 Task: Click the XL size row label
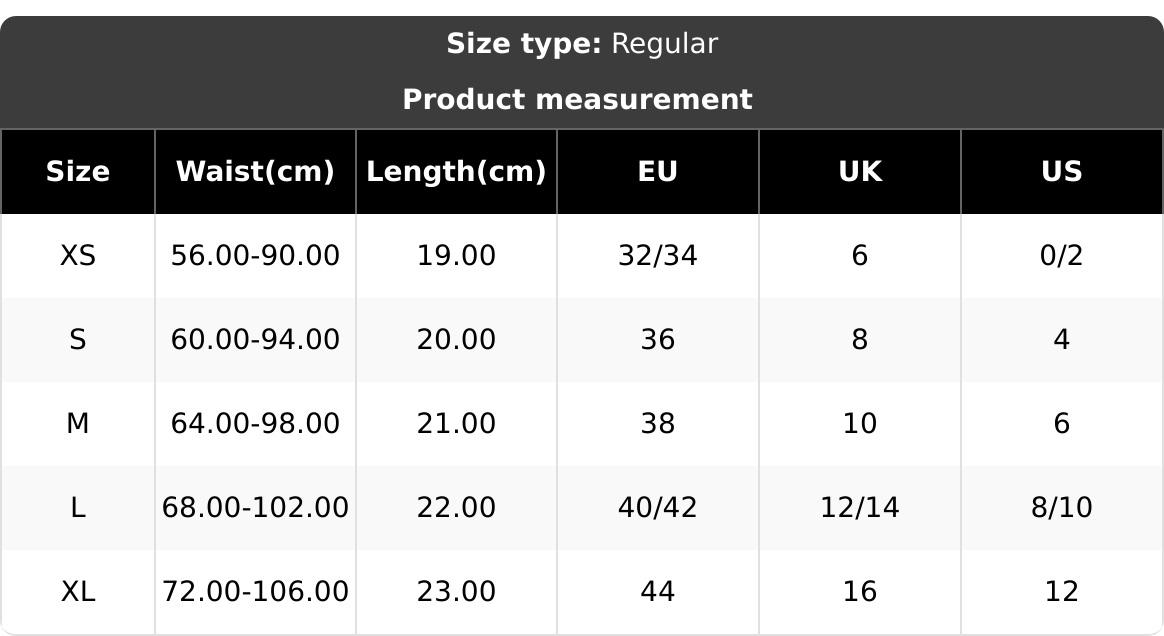[x=78, y=592]
